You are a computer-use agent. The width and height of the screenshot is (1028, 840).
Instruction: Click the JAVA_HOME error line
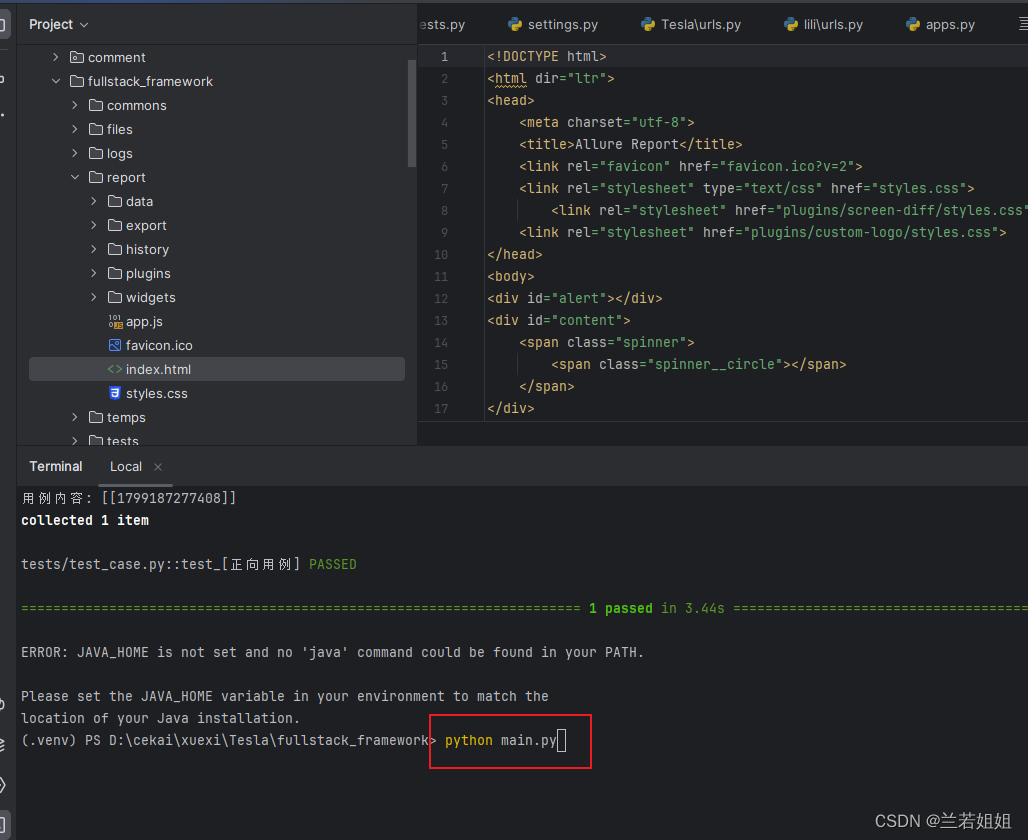[x=332, y=652]
